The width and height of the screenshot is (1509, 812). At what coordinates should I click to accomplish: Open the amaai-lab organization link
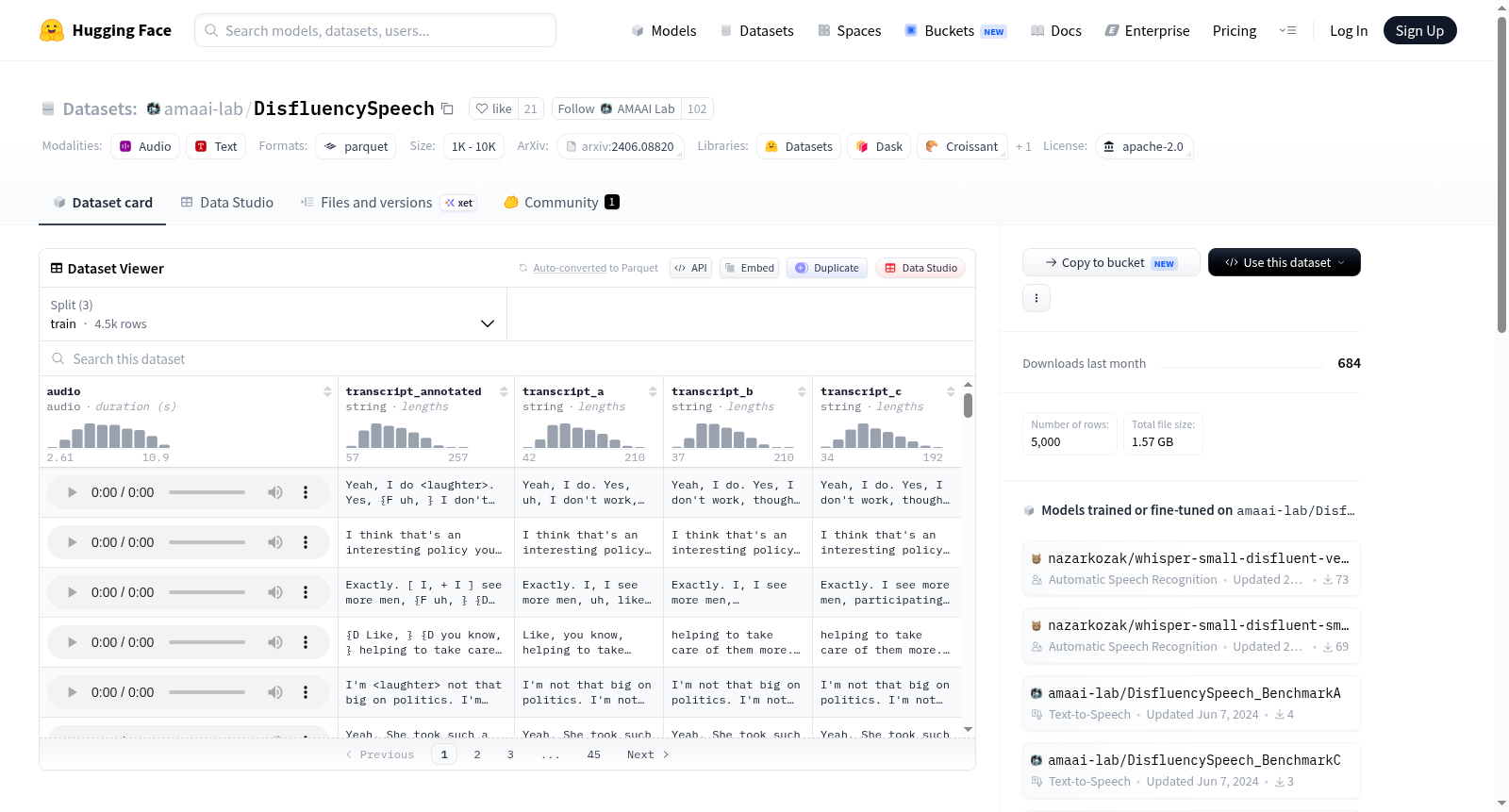click(x=203, y=108)
